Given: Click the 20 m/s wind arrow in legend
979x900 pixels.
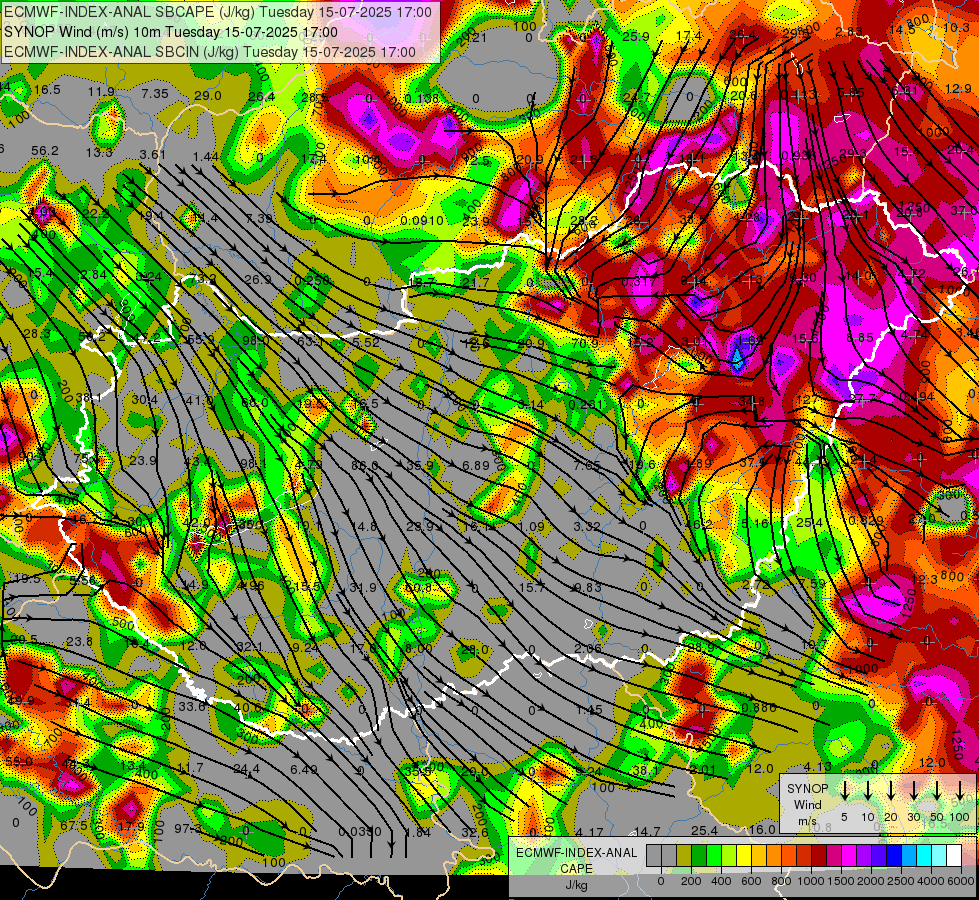Looking at the screenshot, I should 891,791.
